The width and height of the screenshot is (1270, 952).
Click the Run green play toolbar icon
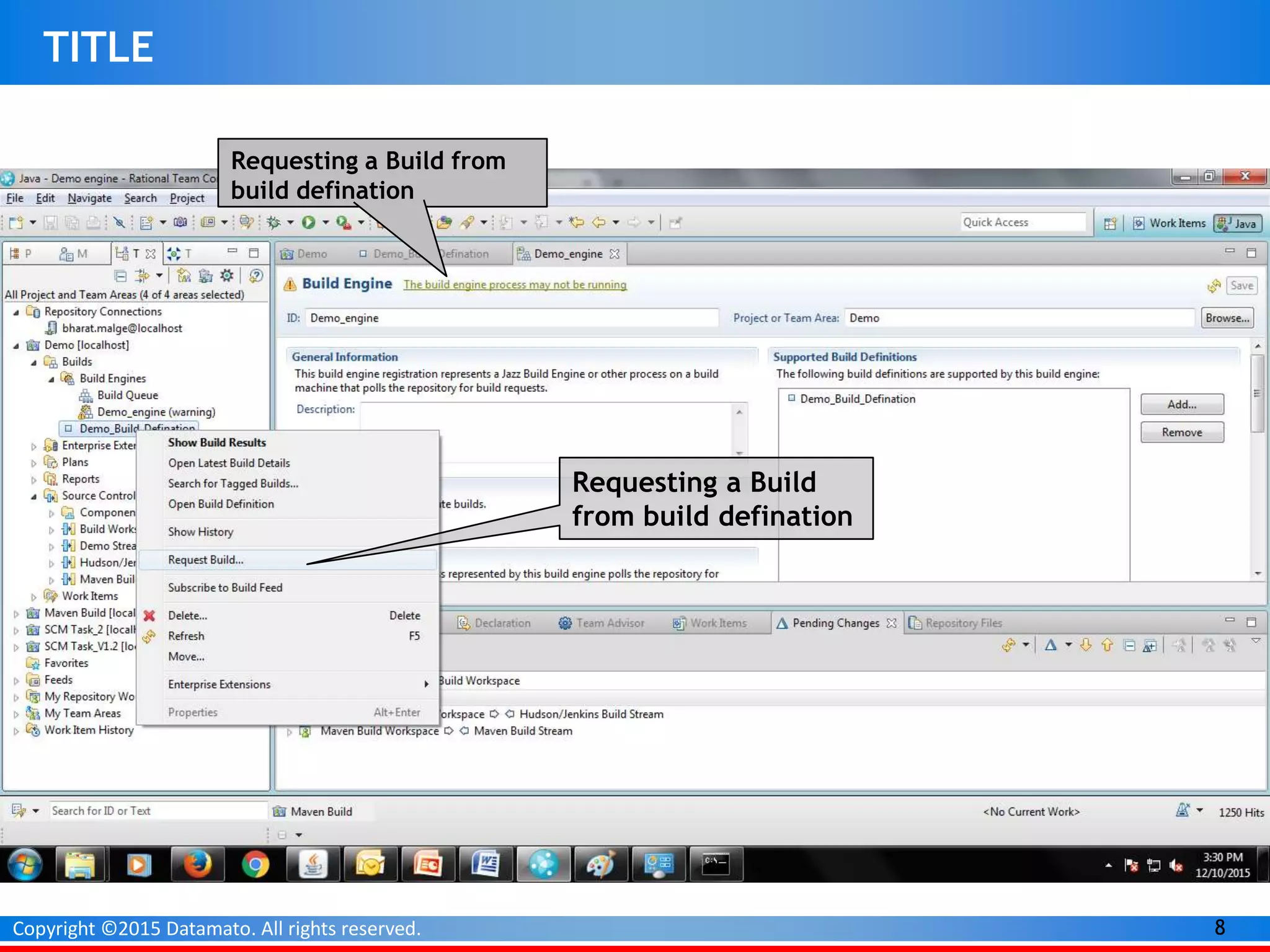coord(308,223)
